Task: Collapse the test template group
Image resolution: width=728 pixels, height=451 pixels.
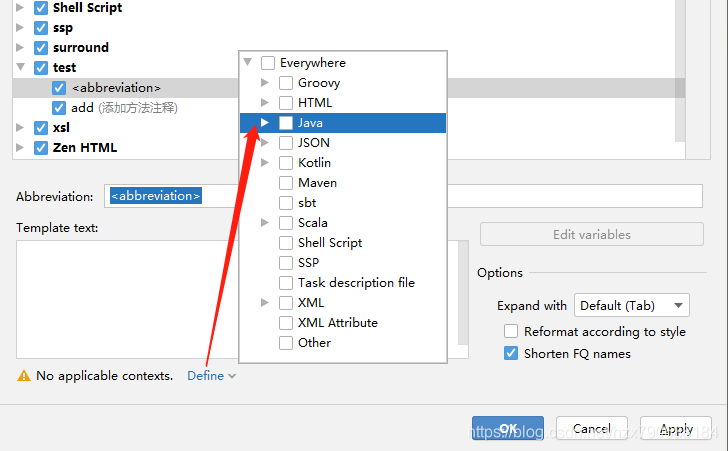Action: pyautogui.click(x=20, y=68)
